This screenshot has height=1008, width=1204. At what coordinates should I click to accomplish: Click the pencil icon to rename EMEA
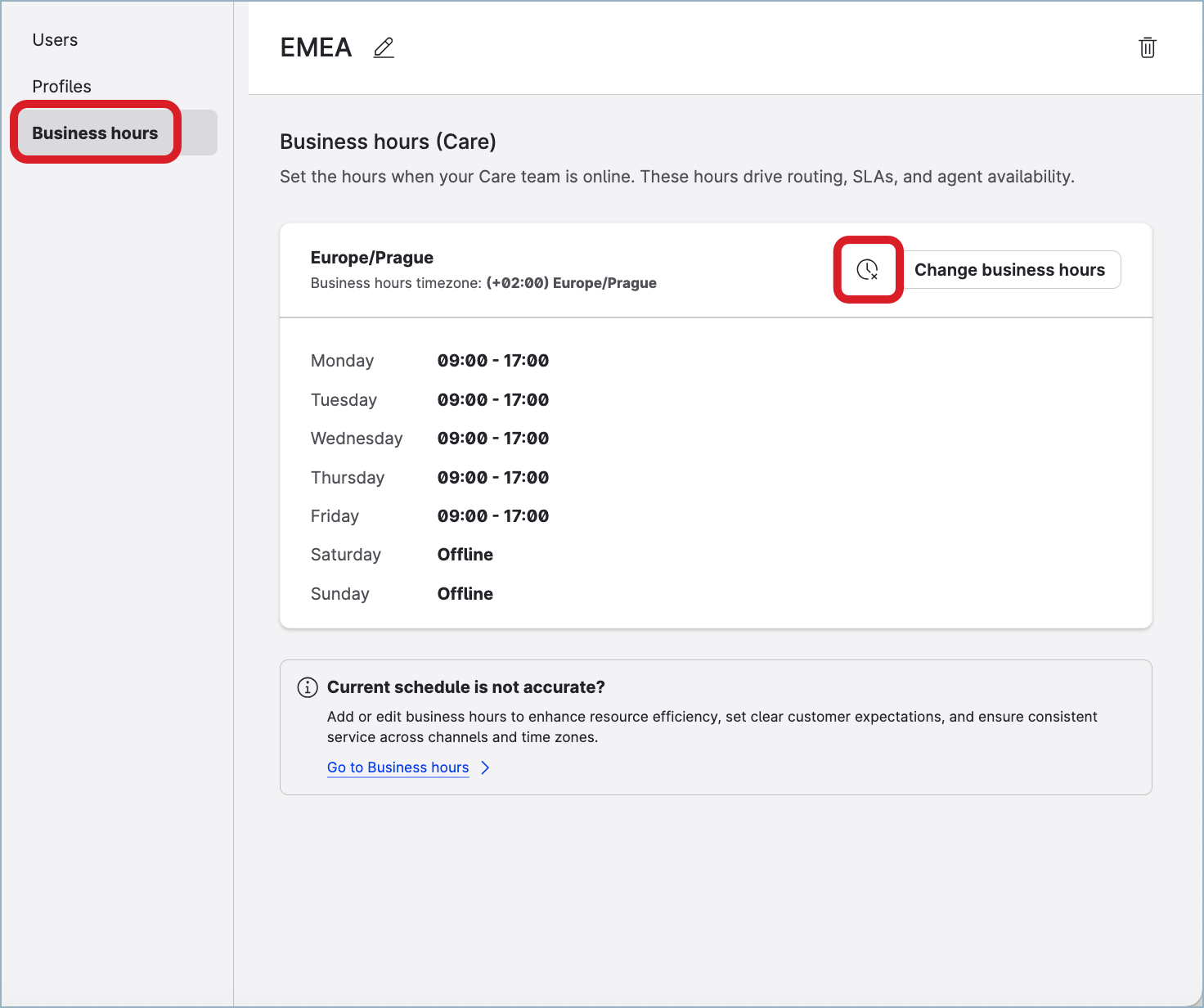click(x=384, y=48)
